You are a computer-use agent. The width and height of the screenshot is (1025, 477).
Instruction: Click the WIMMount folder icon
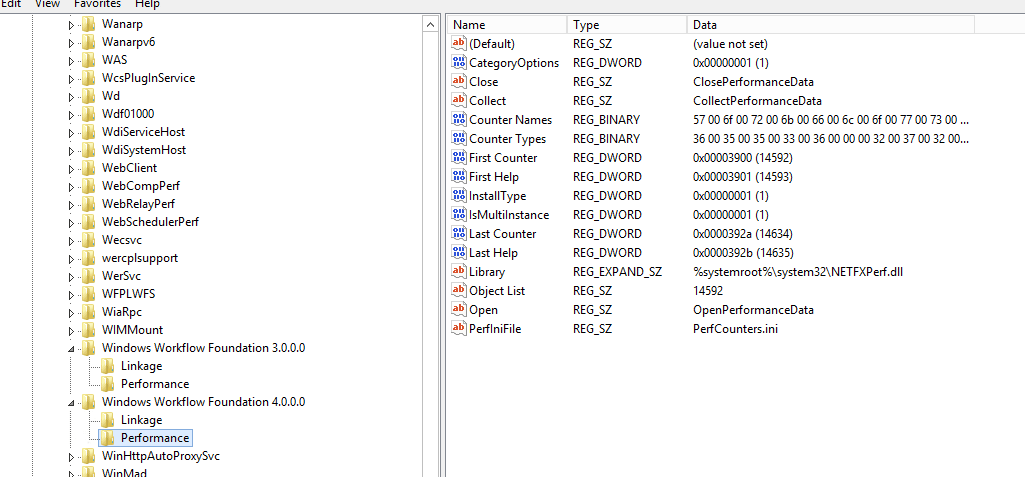(x=88, y=330)
